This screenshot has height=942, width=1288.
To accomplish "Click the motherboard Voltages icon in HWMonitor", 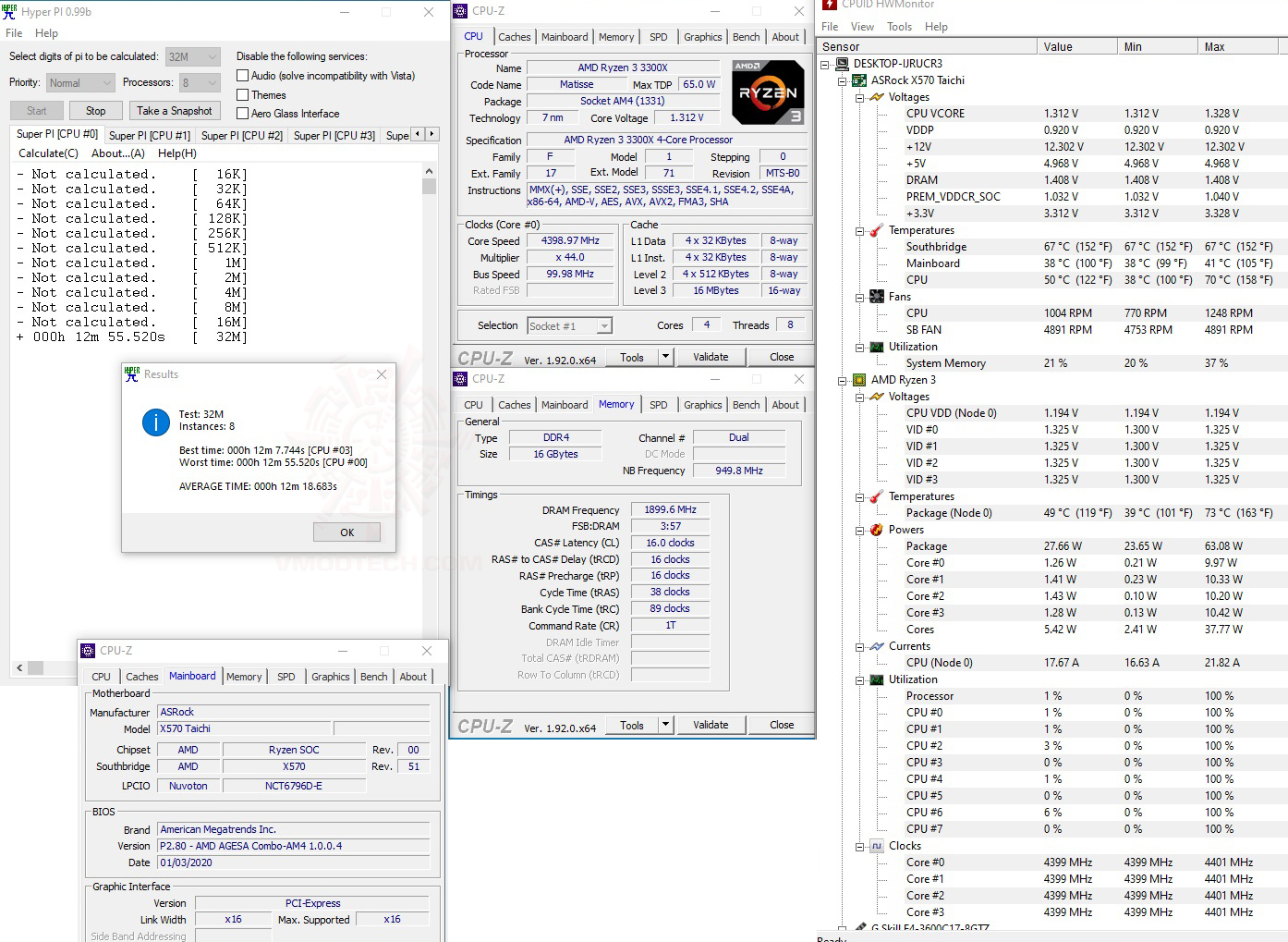I will [x=877, y=97].
